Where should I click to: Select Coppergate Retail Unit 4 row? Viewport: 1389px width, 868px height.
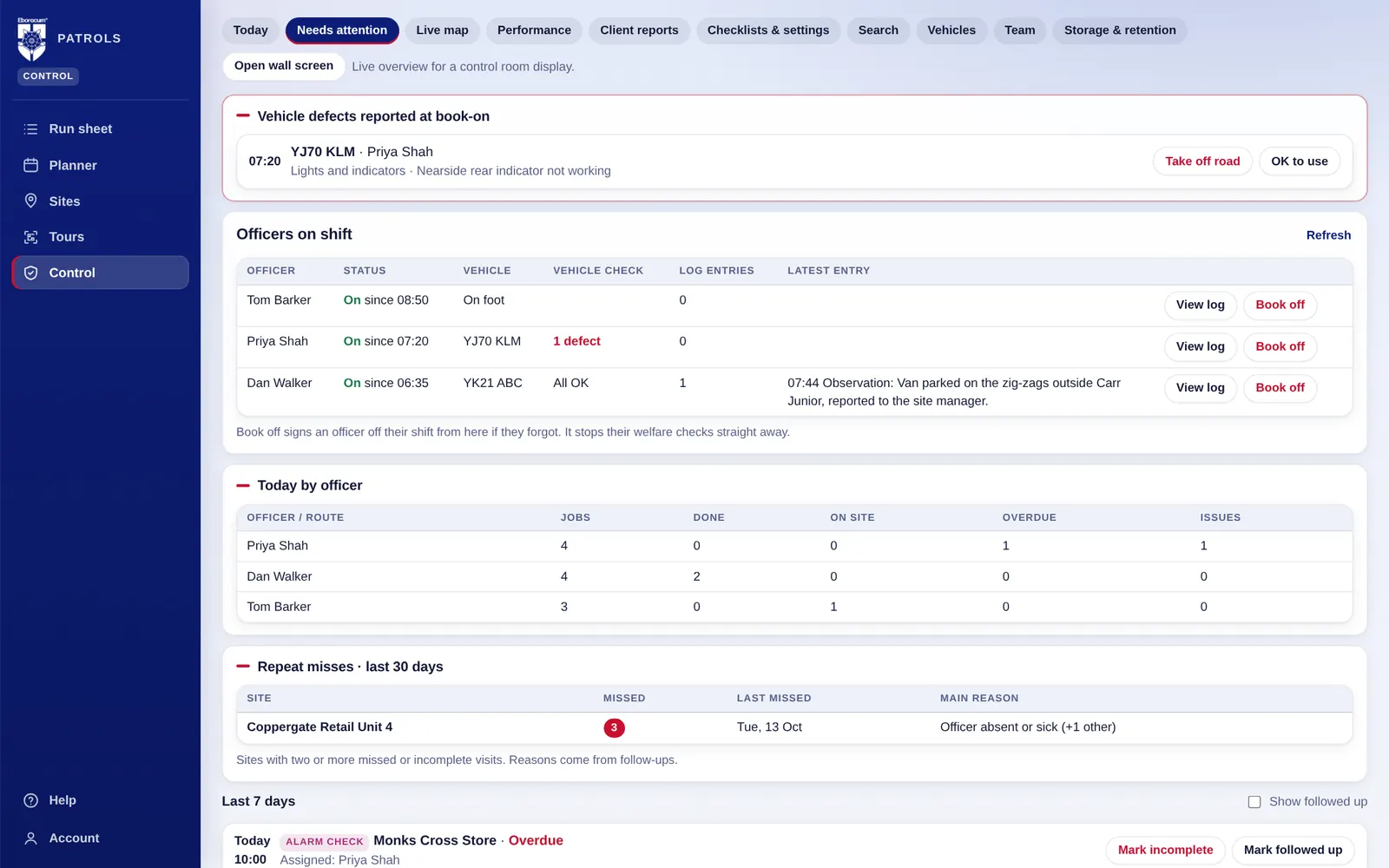click(794, 727)
